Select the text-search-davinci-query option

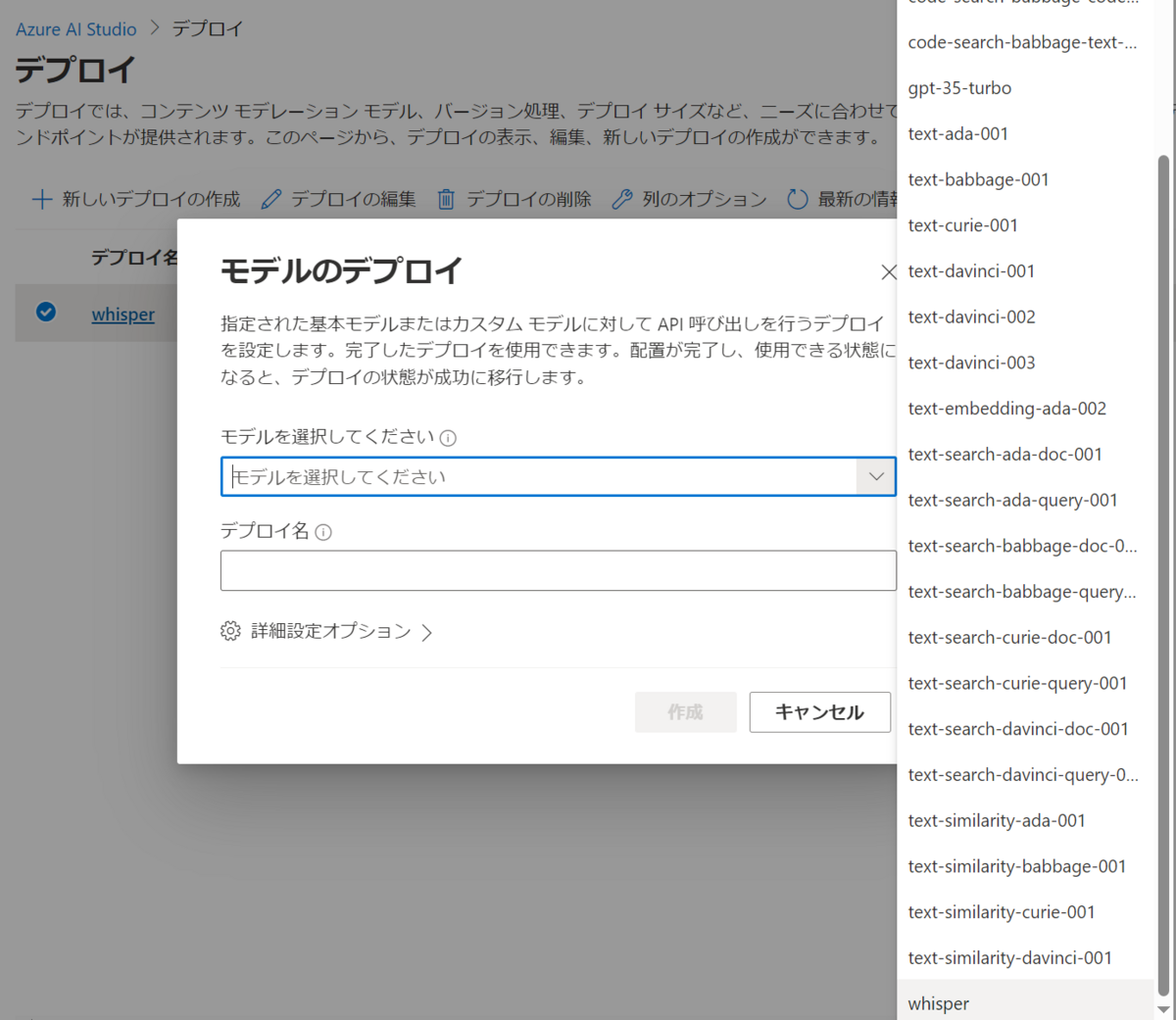(1025, 775)
